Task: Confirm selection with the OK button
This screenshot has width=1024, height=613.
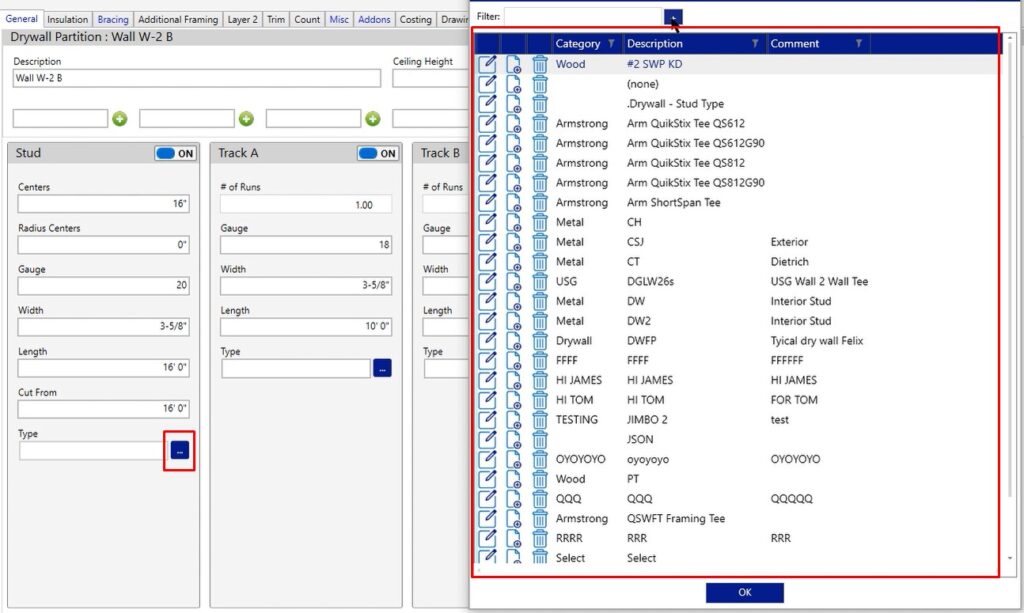Action: [744, 591]
